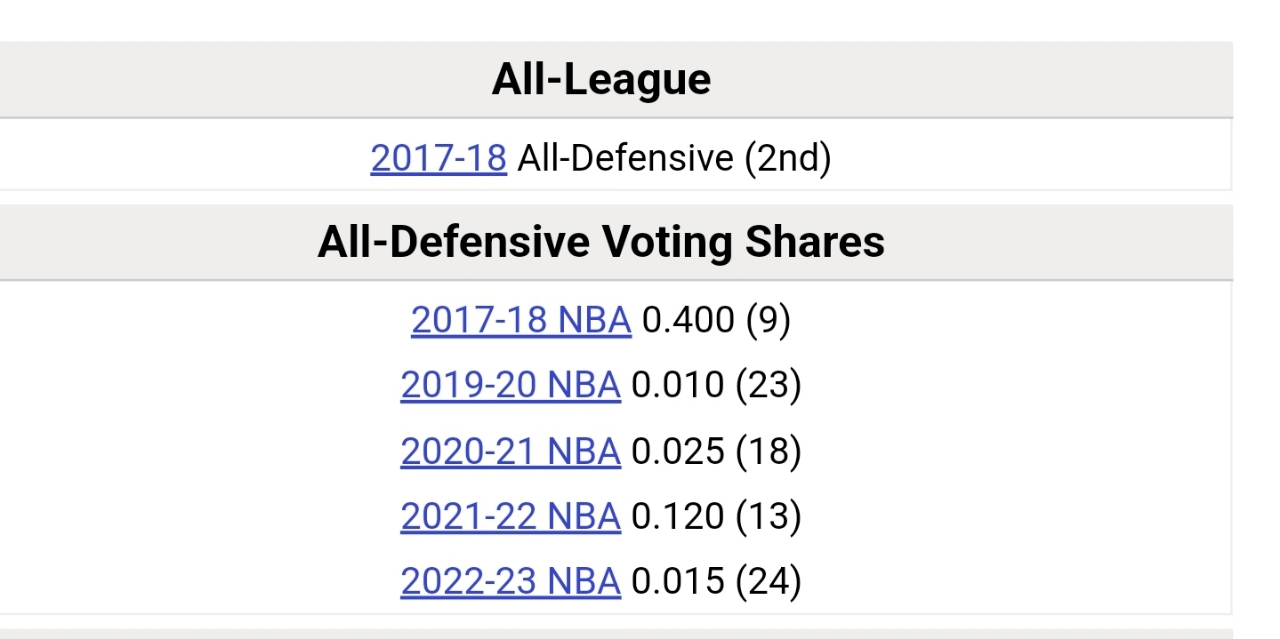Click the rank (24) for 2022-23
The height and width of the screenshot is (639, 1280).
point(768,581)
